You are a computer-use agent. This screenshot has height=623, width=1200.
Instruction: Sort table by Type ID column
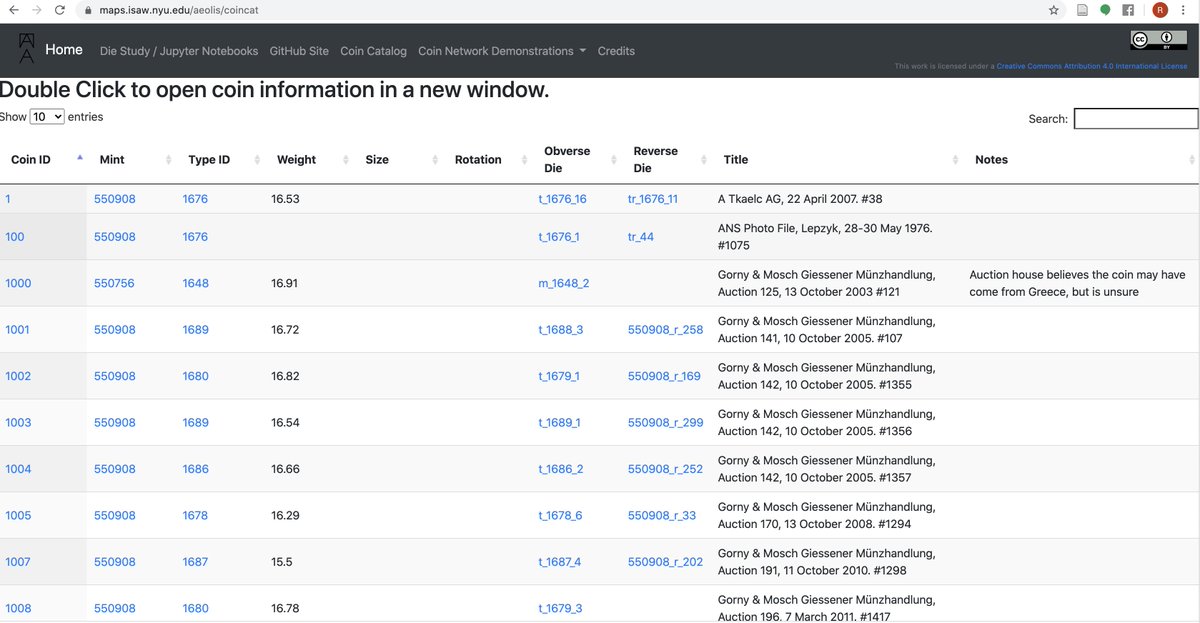pos(221,160)
